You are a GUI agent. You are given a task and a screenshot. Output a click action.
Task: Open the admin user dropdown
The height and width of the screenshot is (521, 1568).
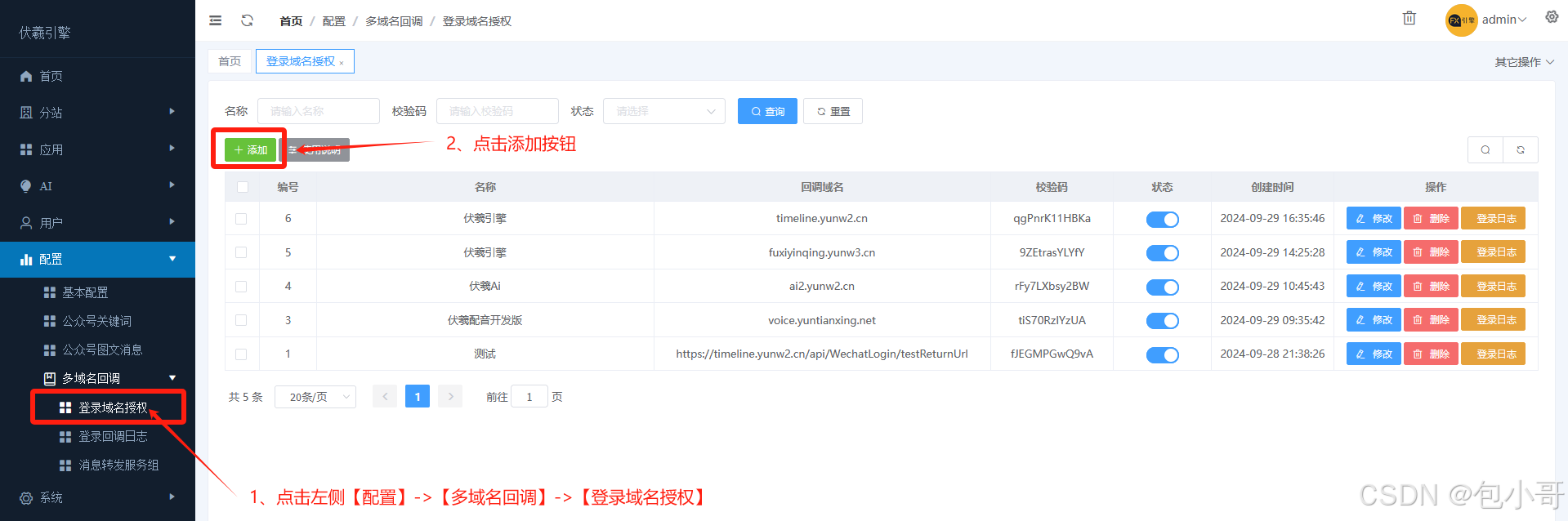[1504, 20]
